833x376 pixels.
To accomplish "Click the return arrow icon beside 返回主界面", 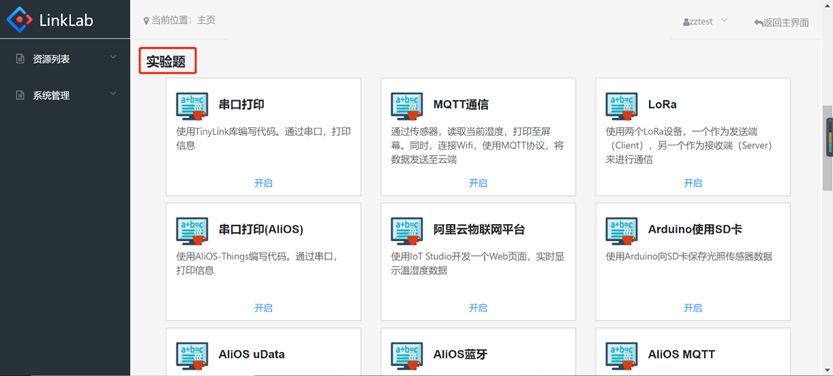I will click(x=758, y=23).
